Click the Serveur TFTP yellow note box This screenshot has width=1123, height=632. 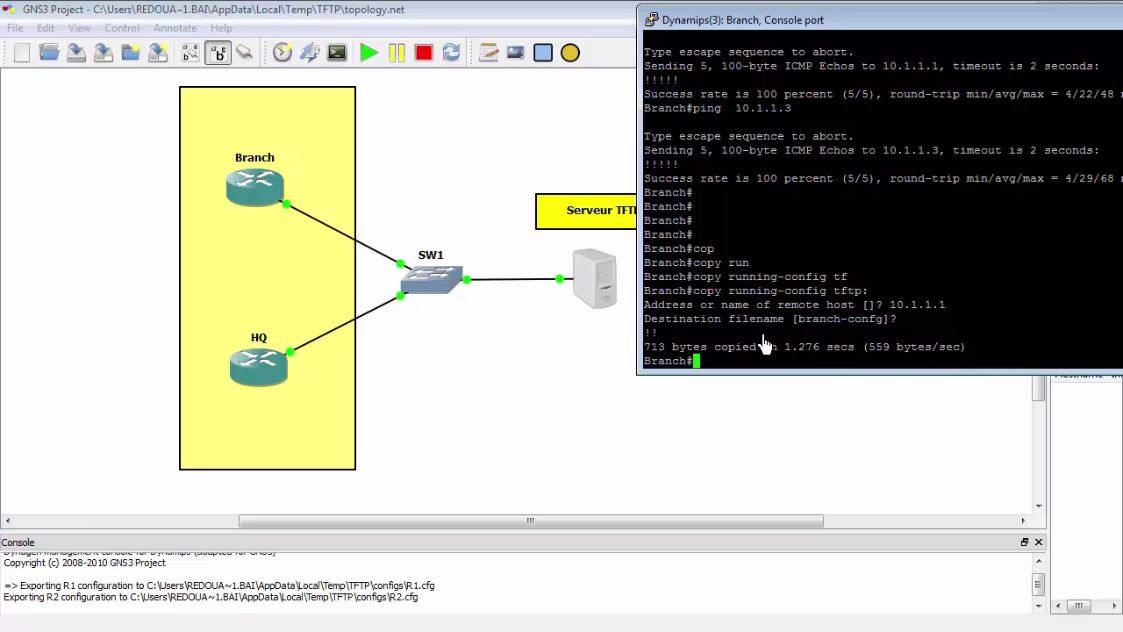click(586, 211)
